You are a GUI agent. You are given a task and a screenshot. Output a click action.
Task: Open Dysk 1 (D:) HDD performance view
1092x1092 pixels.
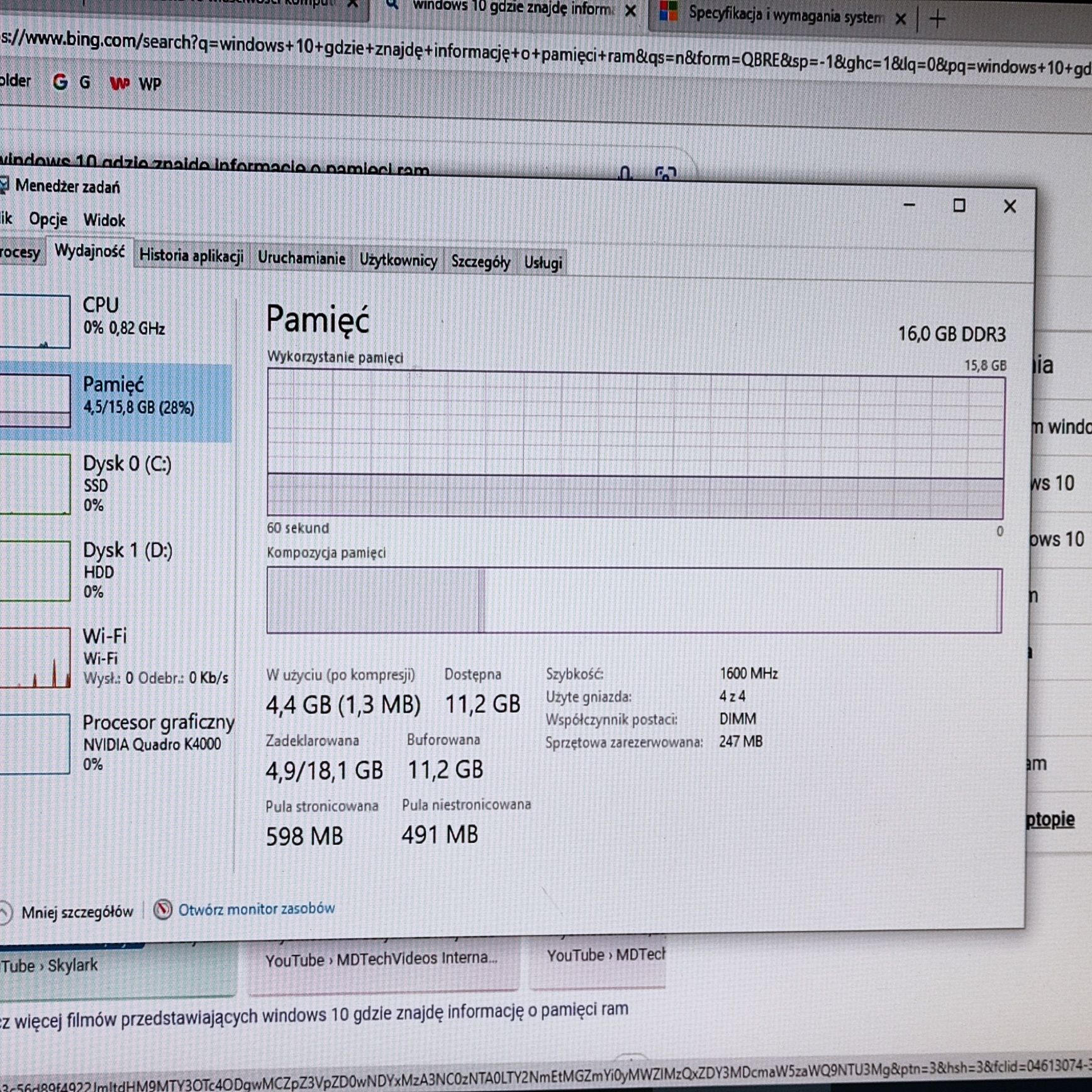[116, 570]
